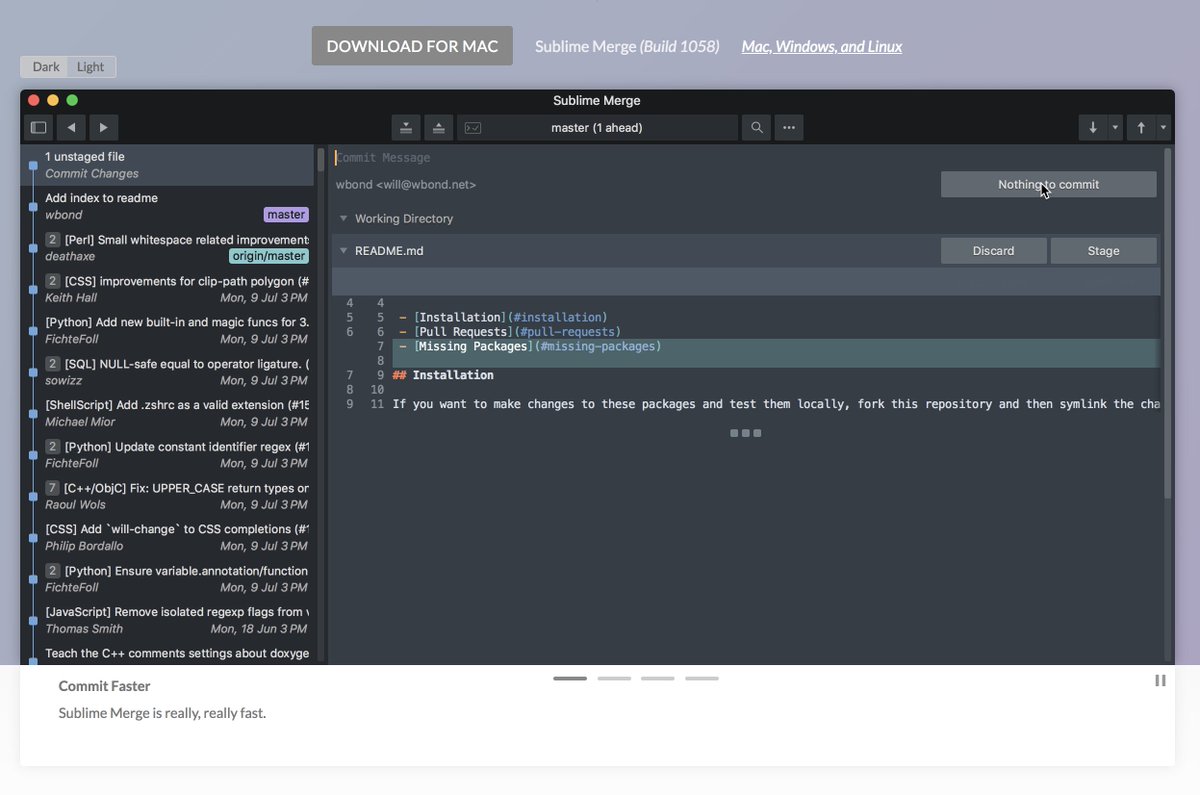Click the added Missing Packages diff line

776,346
